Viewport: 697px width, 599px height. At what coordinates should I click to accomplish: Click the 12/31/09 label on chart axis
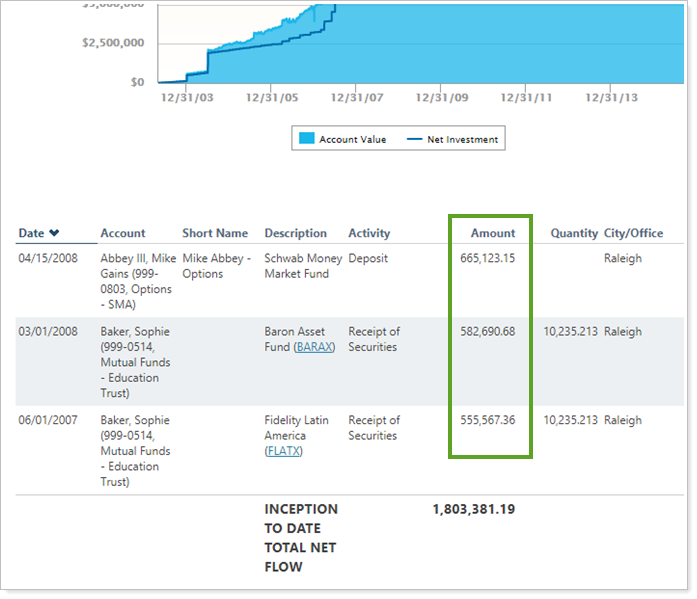pos(441,98)
